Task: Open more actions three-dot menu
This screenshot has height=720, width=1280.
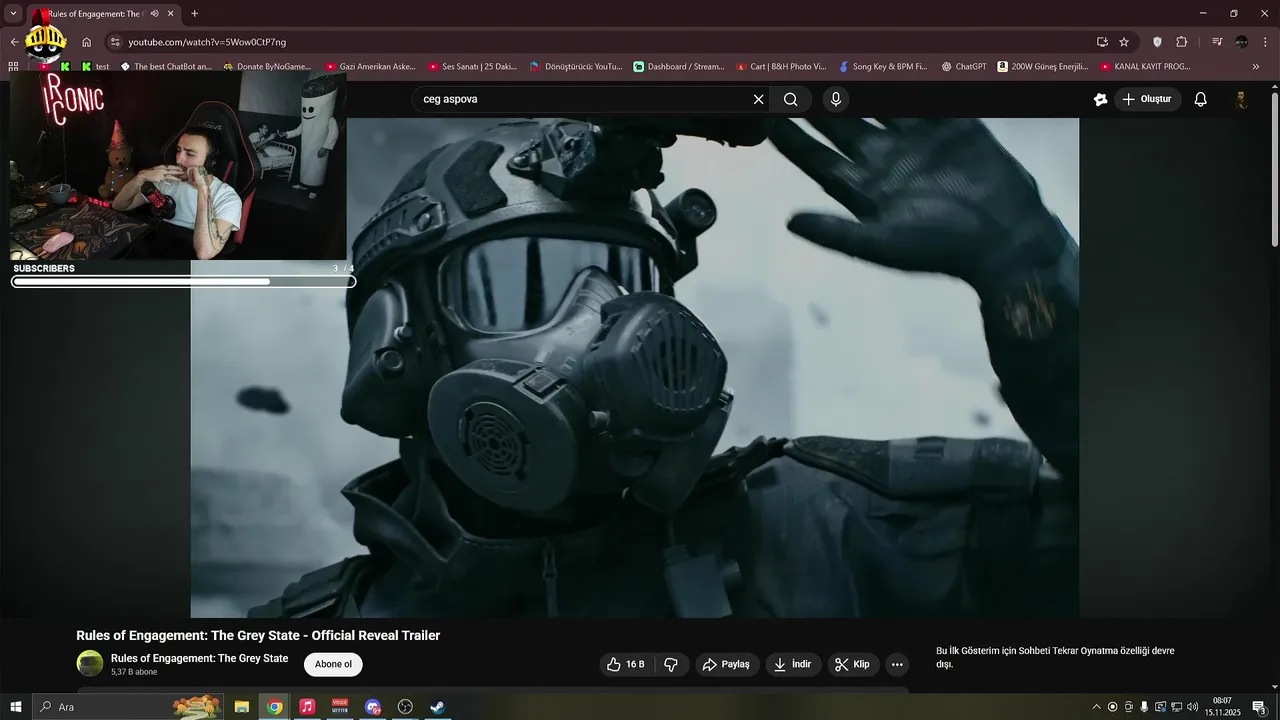Action: 897,664
